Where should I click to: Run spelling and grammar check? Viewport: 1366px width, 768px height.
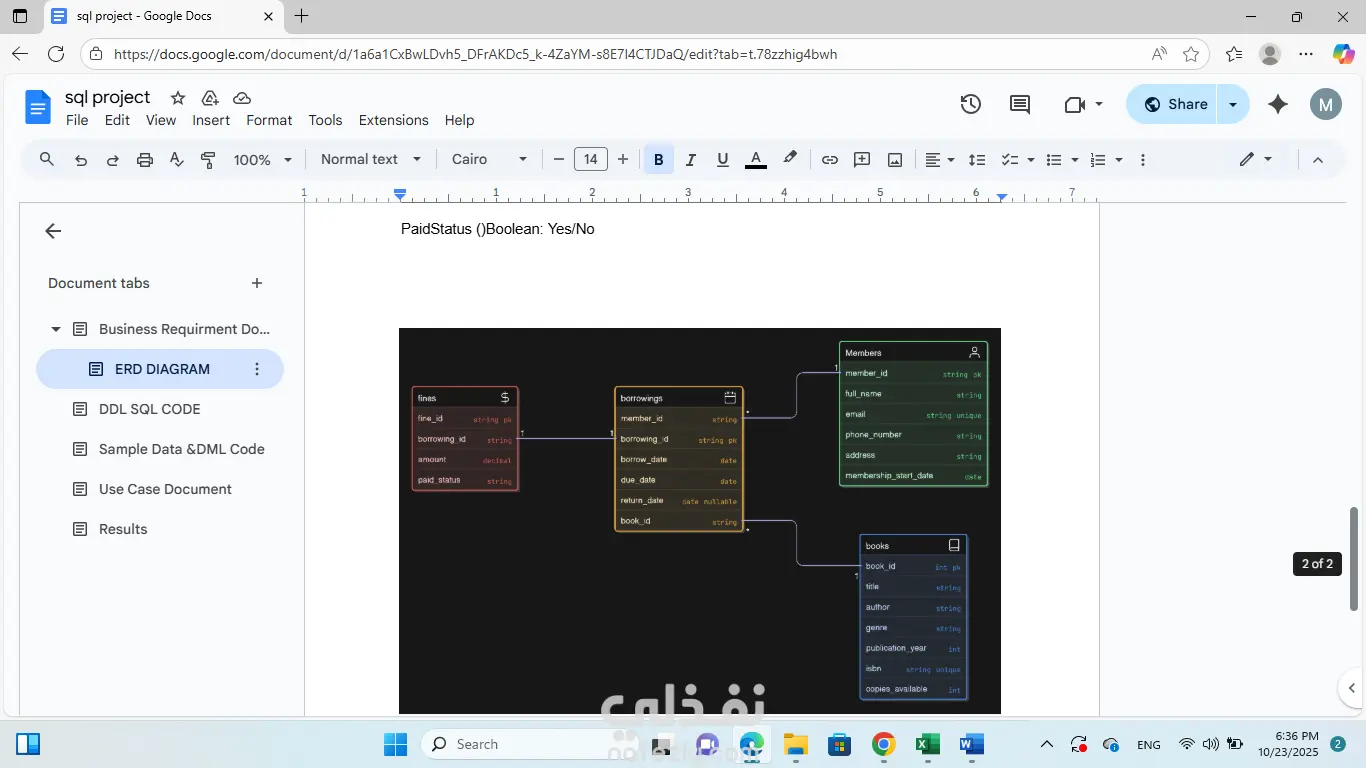coord(177,160)
